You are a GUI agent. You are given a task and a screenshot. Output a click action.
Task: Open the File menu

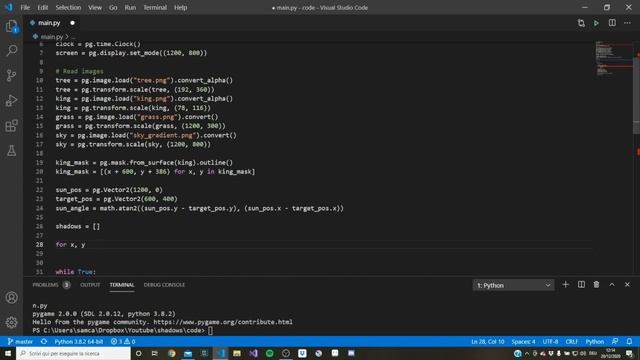(25, 7)
